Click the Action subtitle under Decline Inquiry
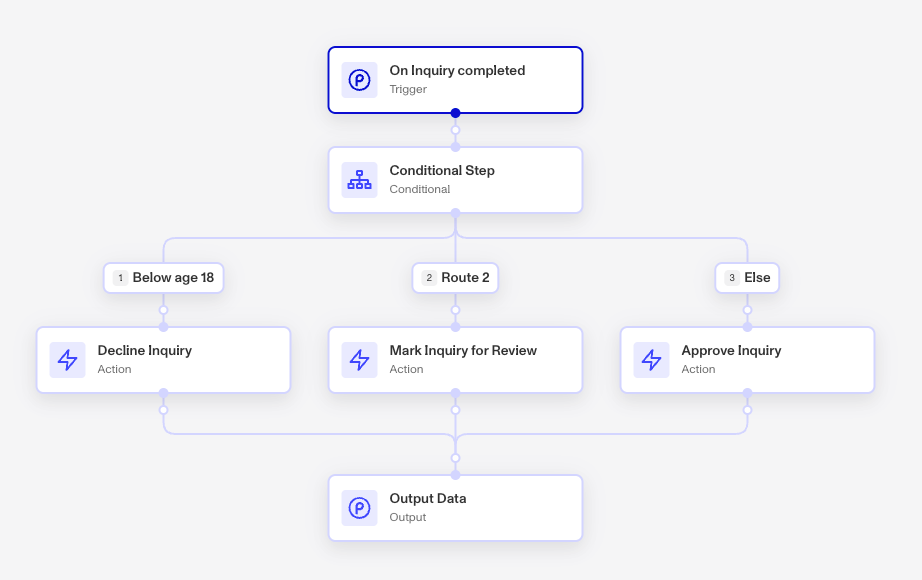This screenshot has height=580, width=922. (115, 369)
